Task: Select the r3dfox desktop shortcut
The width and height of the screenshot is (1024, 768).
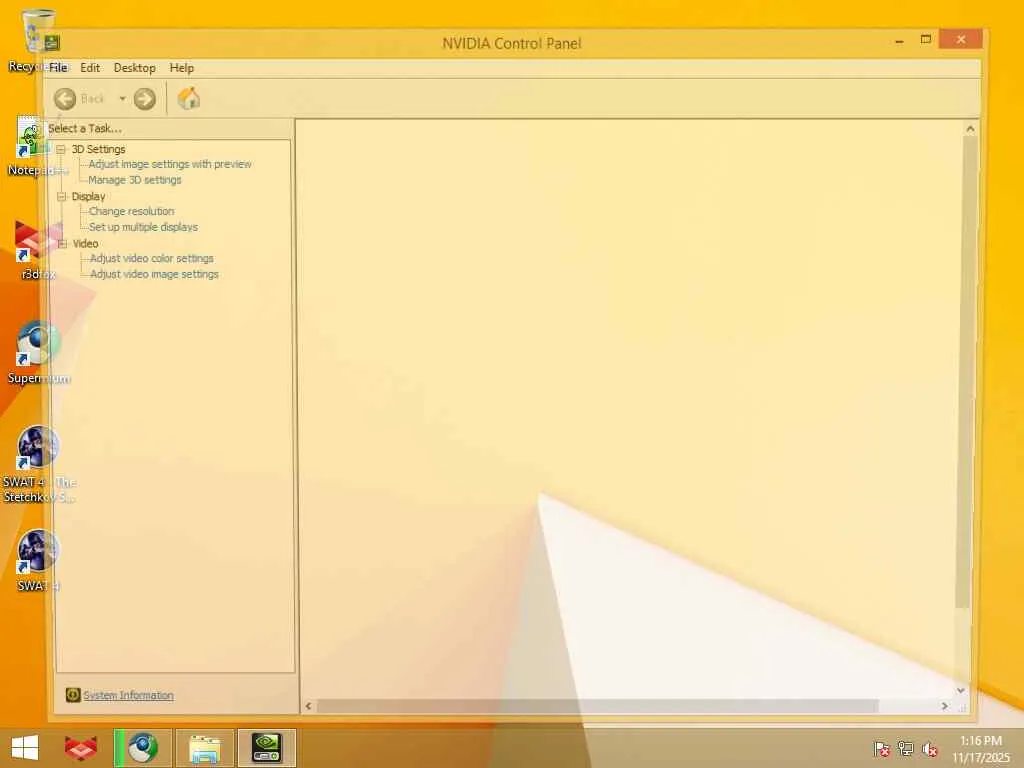Action: 38,250
